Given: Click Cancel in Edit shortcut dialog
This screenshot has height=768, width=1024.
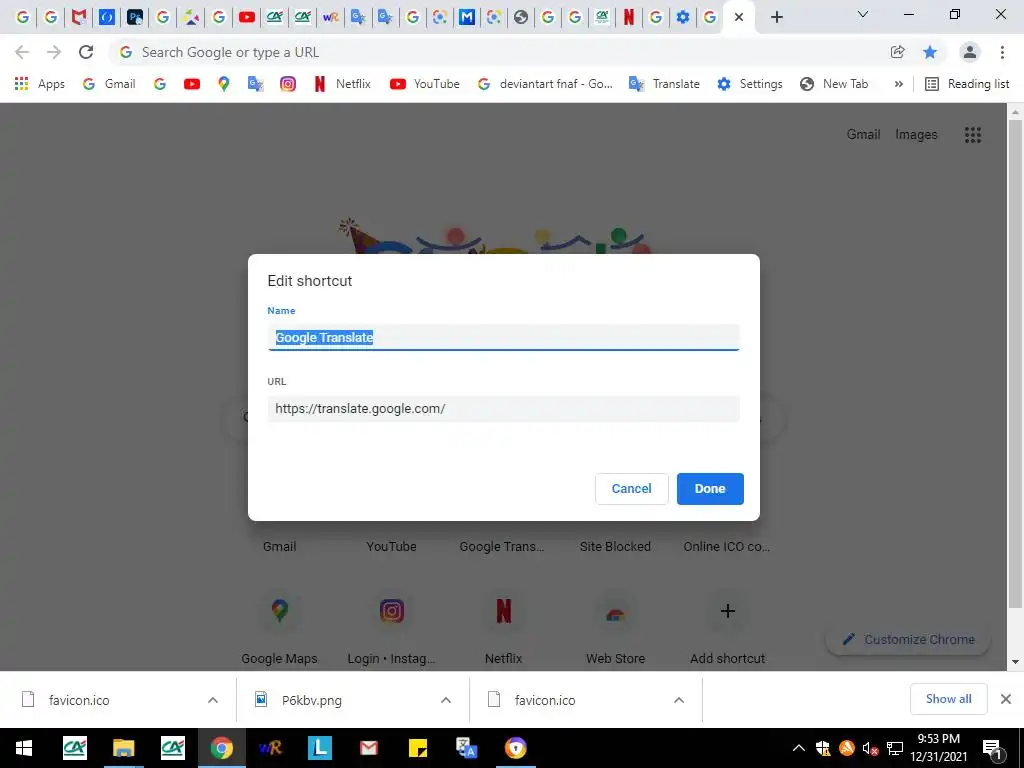Looking at the screenshot, I should (632, 488).
